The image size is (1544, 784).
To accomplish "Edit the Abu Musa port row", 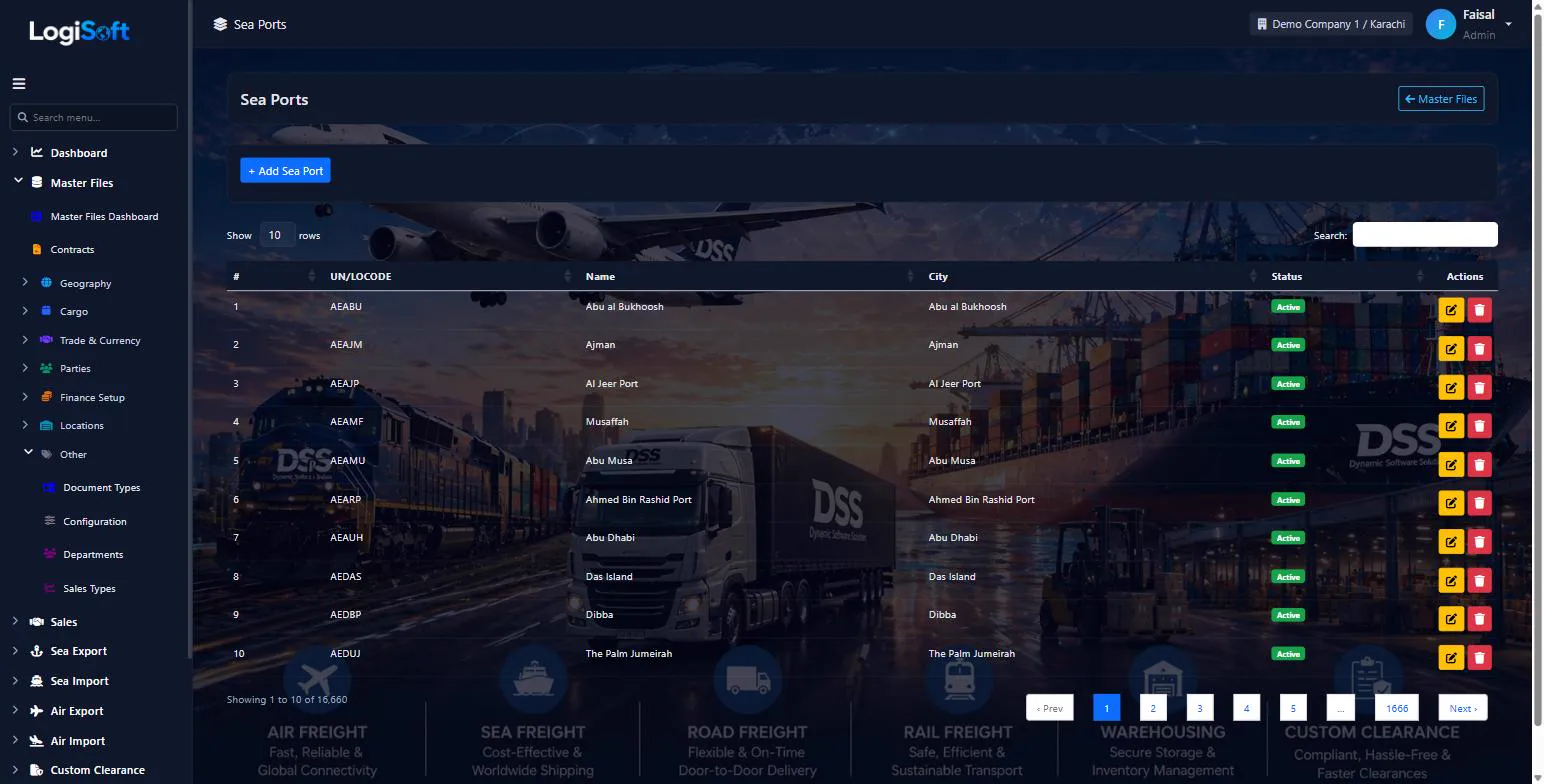I will point(1451,464).
